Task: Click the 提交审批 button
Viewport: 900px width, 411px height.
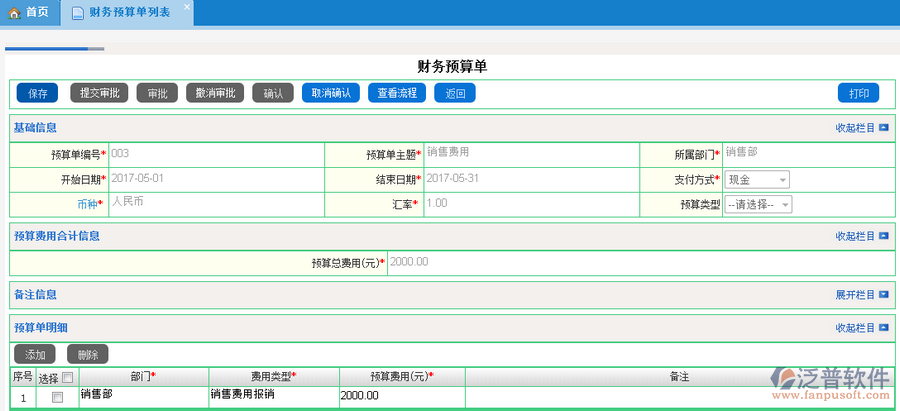Action: coord(100,93)
